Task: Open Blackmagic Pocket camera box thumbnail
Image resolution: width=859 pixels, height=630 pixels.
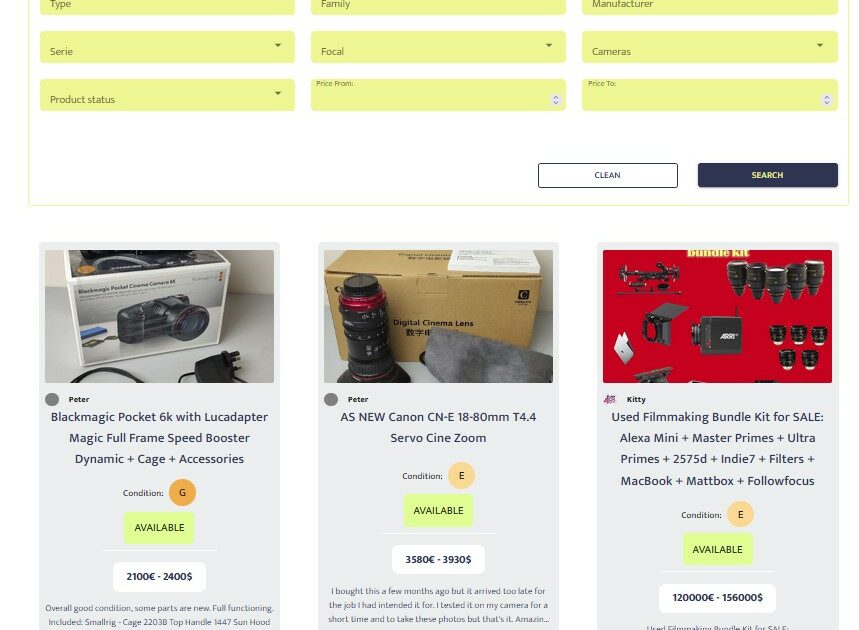Action: point(159,316)
